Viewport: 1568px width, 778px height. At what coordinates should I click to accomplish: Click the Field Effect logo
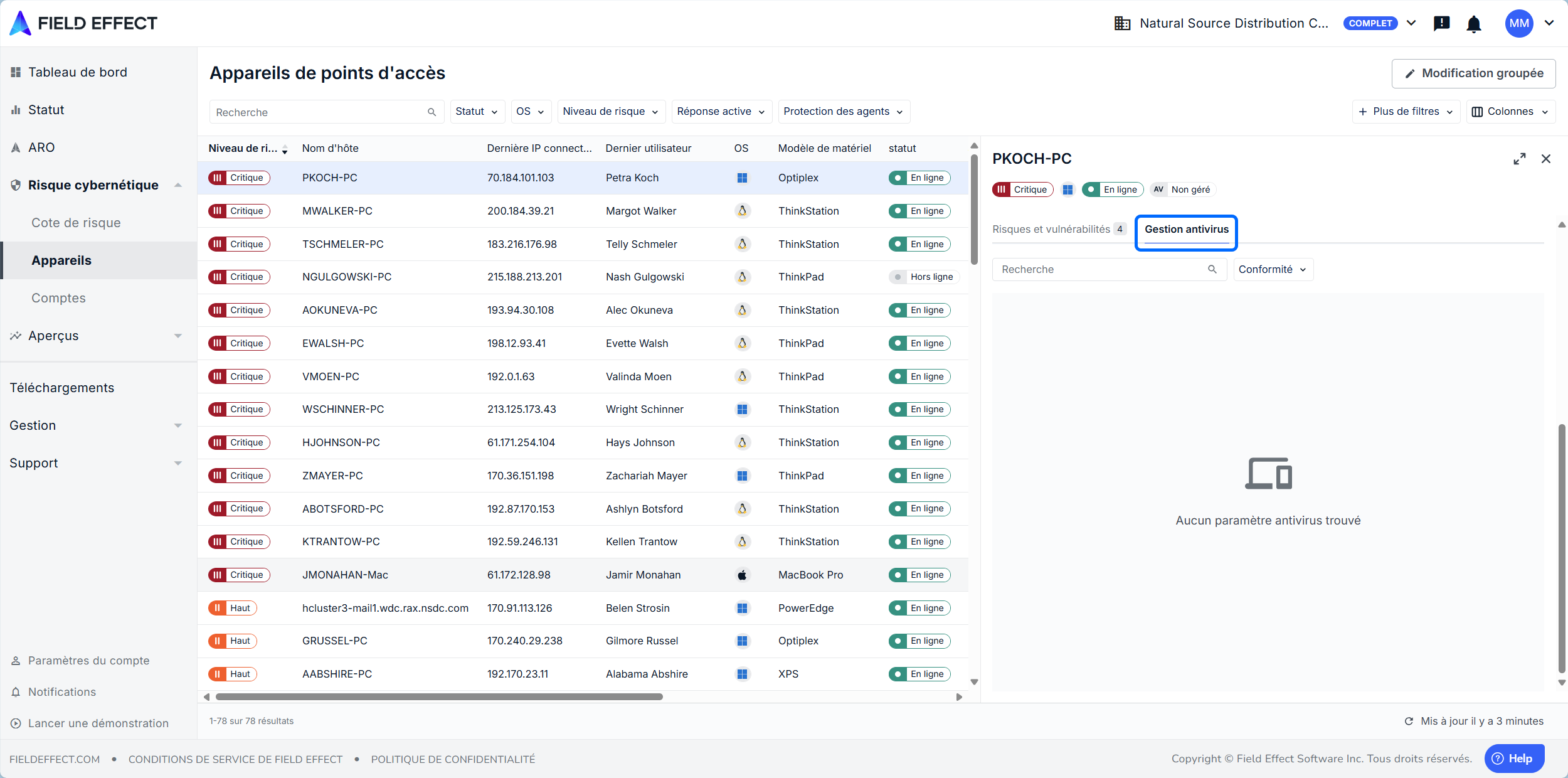(x=83, y=23)
